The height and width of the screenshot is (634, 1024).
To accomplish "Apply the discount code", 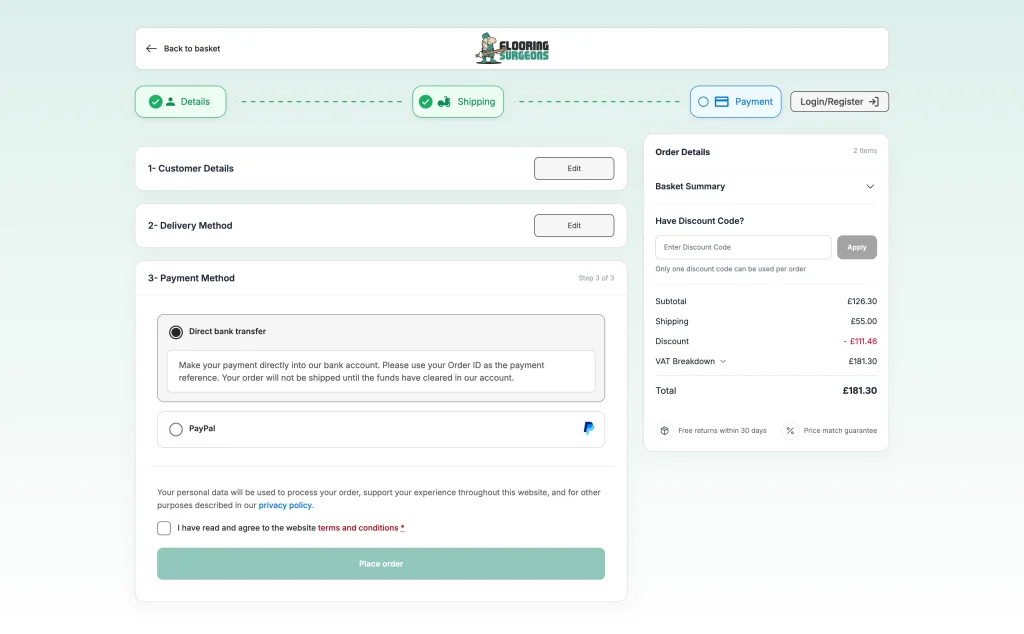I will [x=857, y=247].
